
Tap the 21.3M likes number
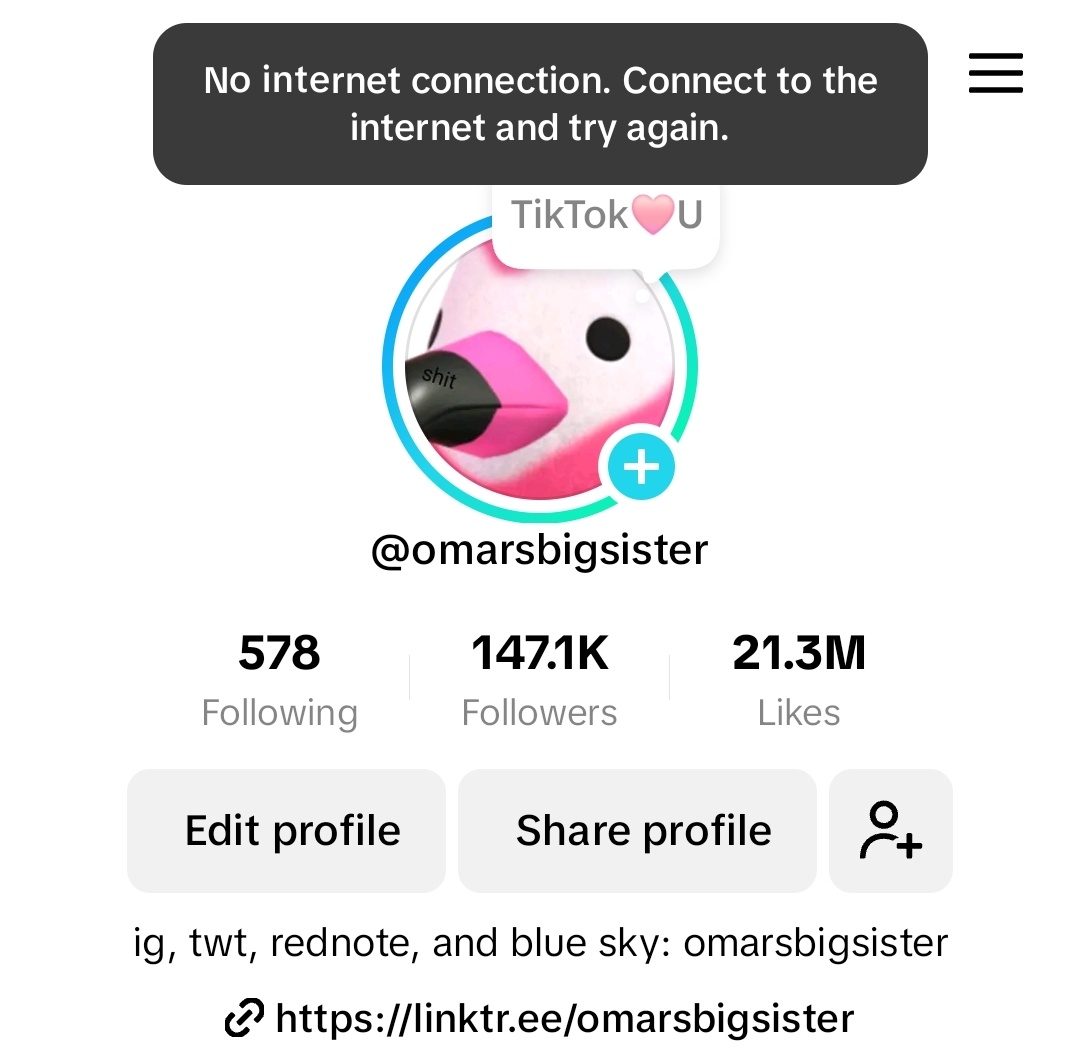click(799, 653)
